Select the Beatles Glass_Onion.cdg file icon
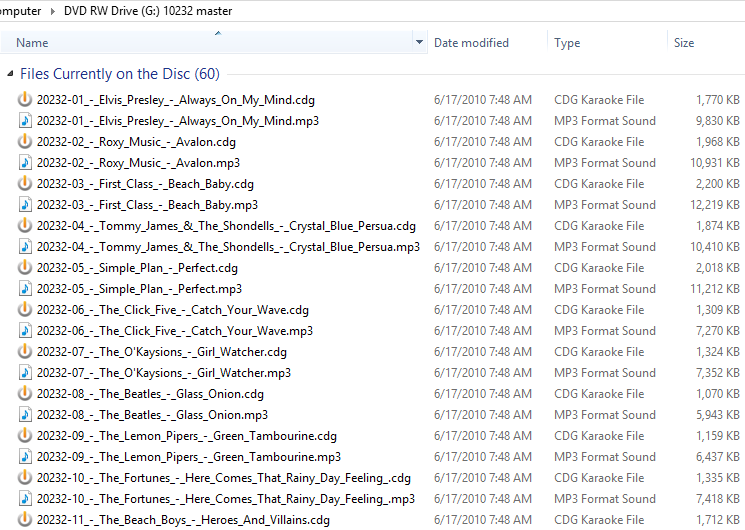The height and width of the screenshot is (530, 745). point(25,394)
